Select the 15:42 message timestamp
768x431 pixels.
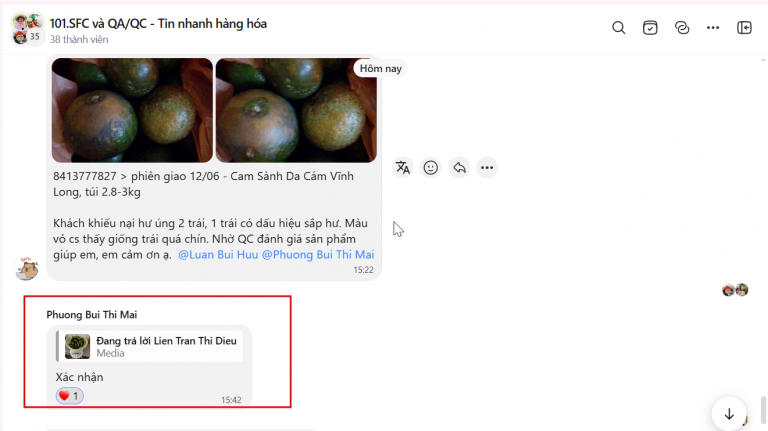pos(231,400)
